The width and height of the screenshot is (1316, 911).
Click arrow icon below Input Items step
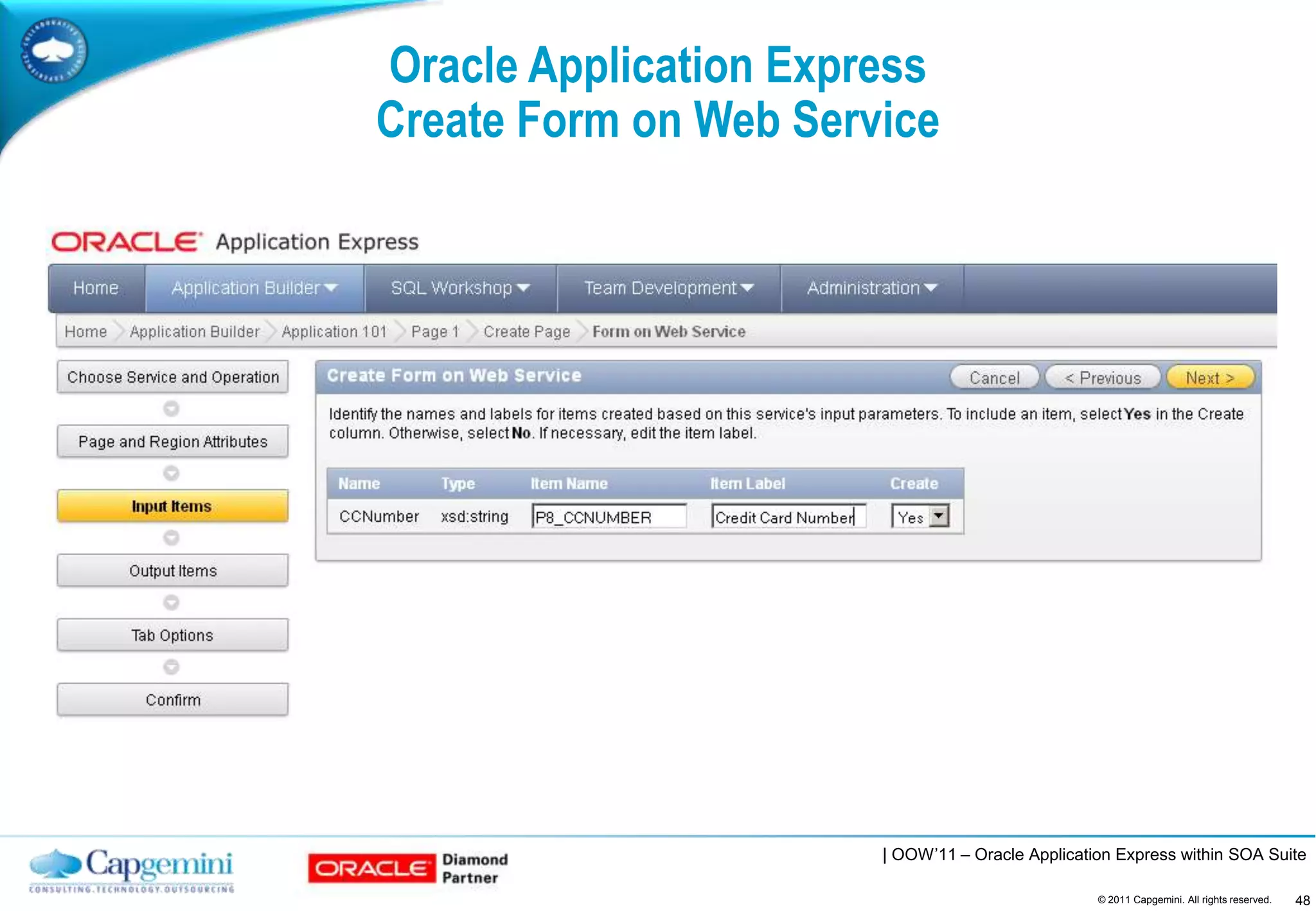[172, 538]
